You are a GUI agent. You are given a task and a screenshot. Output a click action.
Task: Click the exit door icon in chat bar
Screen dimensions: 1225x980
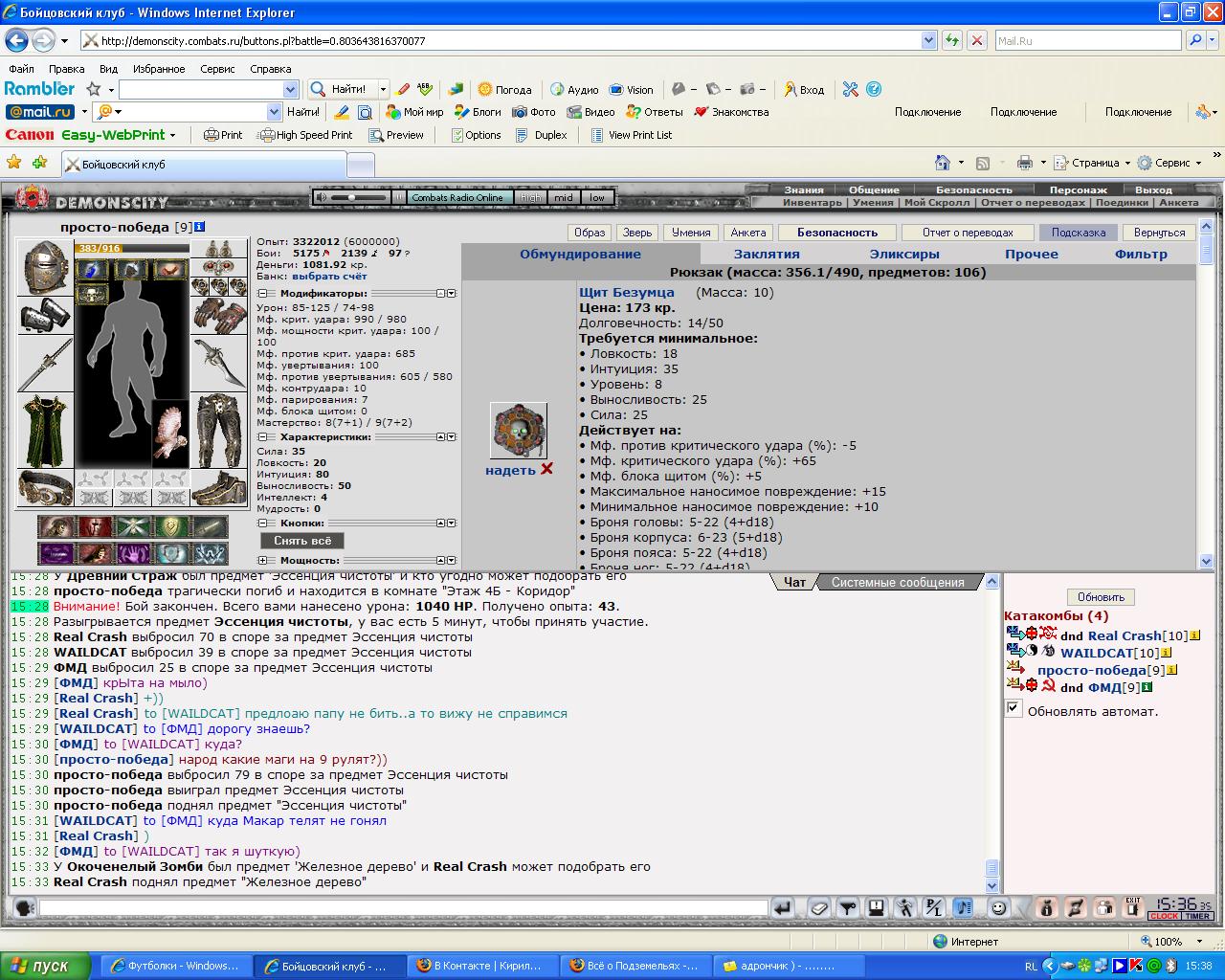click(1133, 907)
